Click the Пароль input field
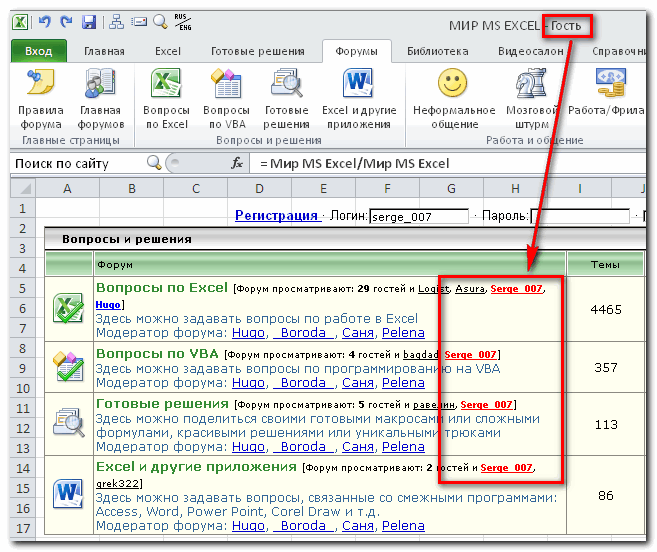657x552 pixels. click(x=580, y=216)
